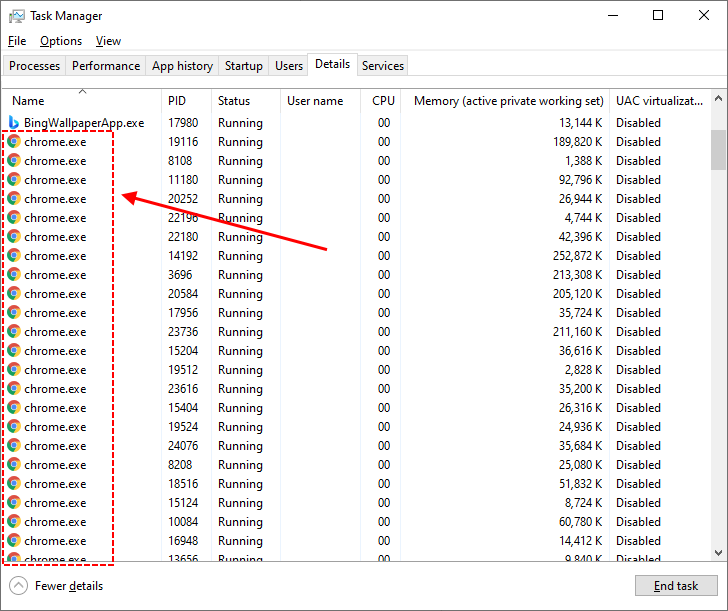This screenshot has width=728, height=611.
Task: Click Chrome icon for PID 19512 row
Action: (x=14, y=370)
